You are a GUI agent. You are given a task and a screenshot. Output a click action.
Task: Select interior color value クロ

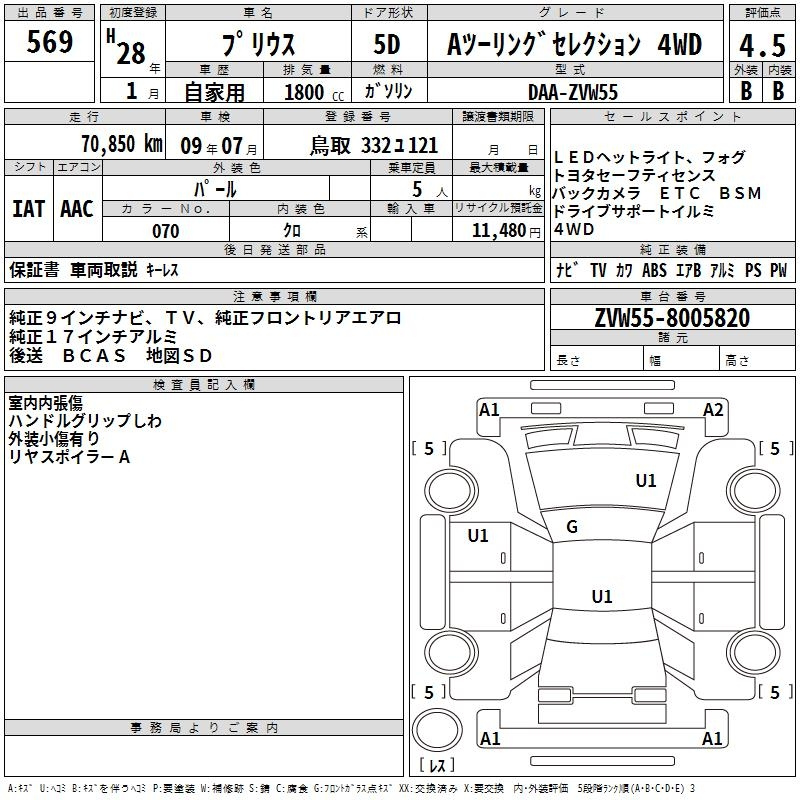click(292, 231)
